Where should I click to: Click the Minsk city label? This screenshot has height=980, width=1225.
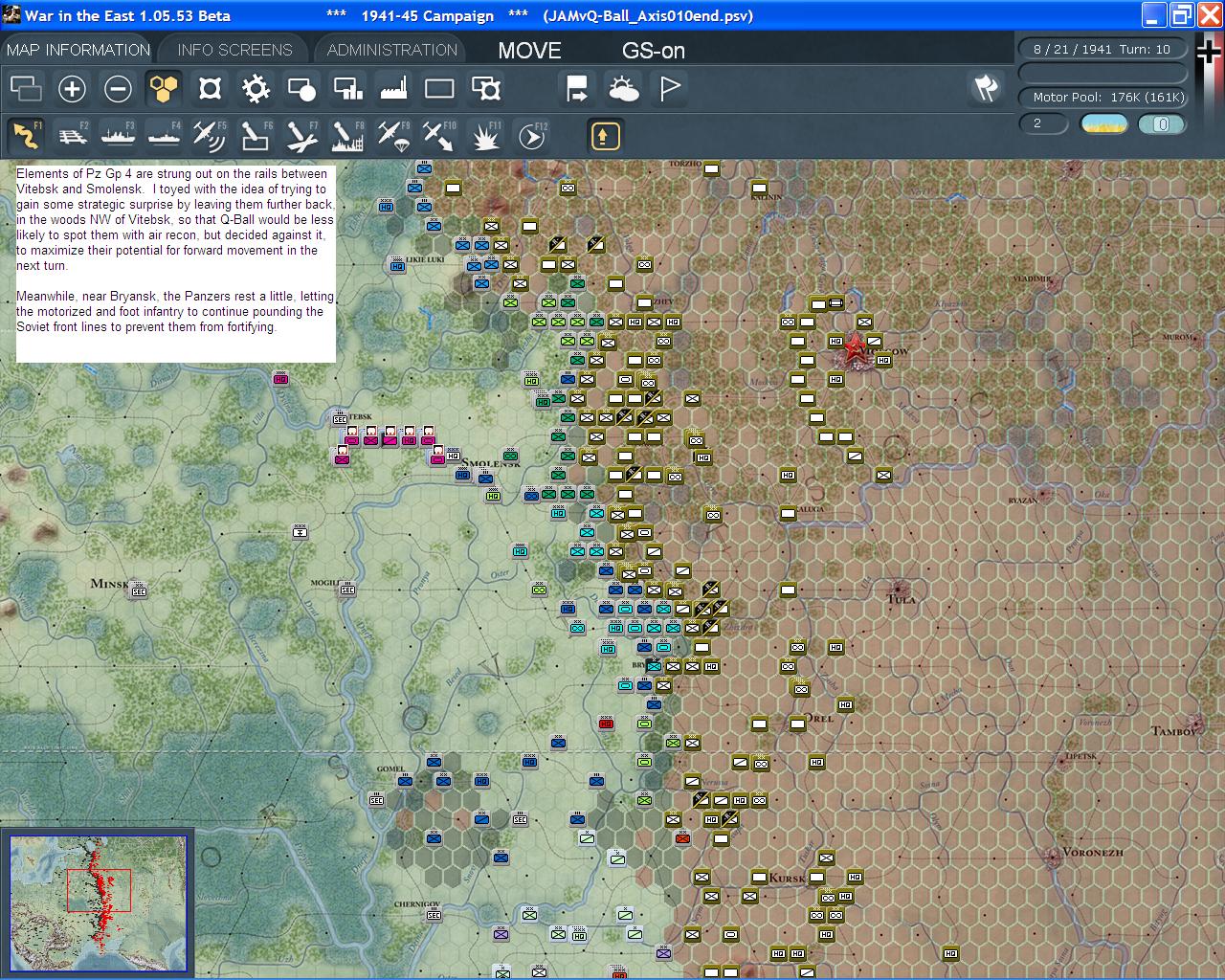pos(109,584)
